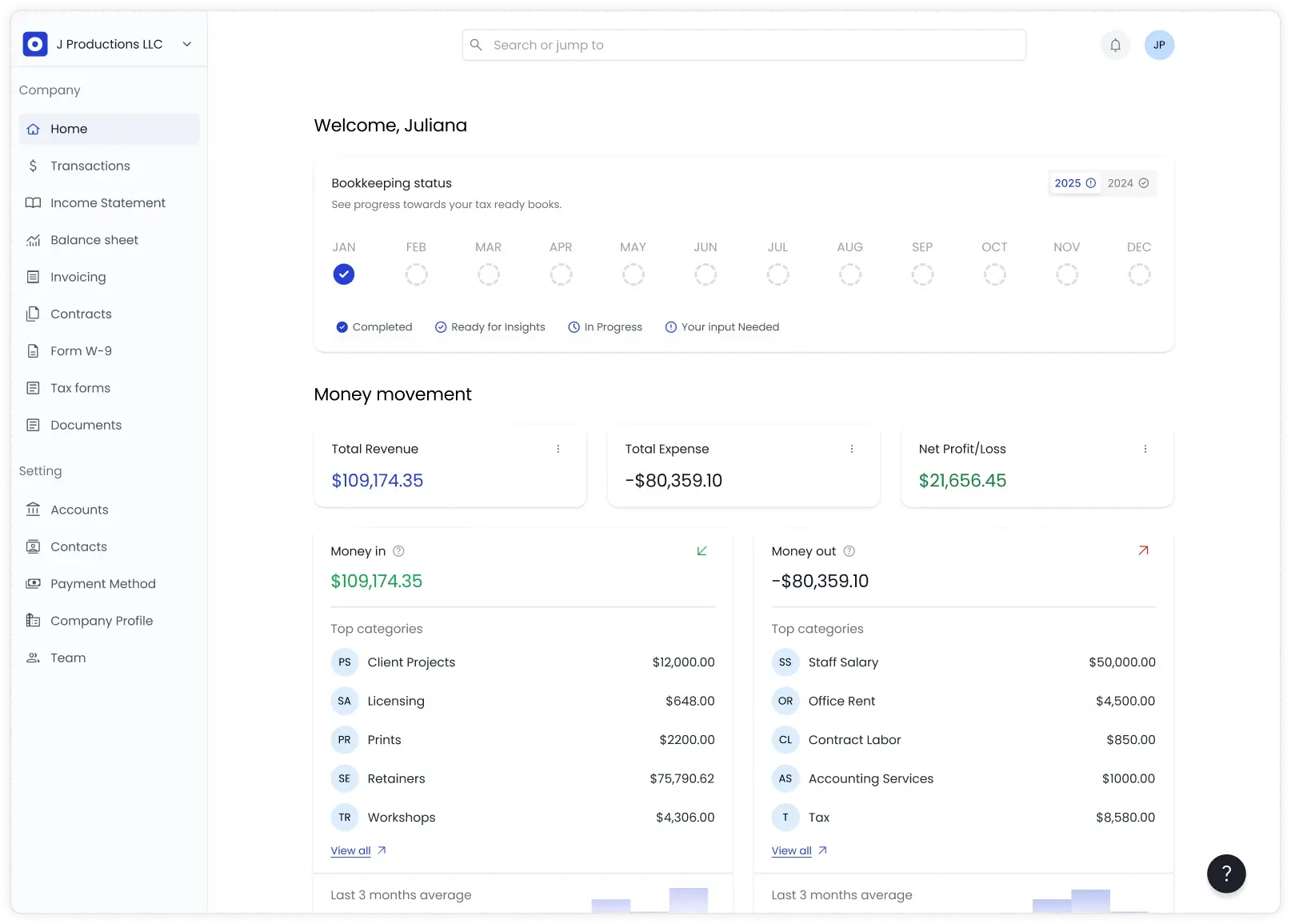Click the PS Client Projects badge
The width and height of the screenshot is (1291, 924).
point(345,662)
